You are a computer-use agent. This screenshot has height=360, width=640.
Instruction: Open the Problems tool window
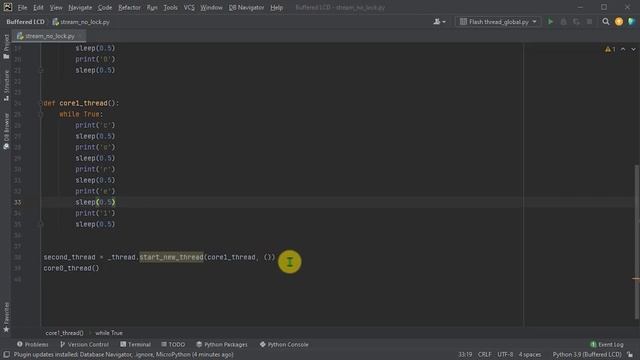click(x=33, y=344)
